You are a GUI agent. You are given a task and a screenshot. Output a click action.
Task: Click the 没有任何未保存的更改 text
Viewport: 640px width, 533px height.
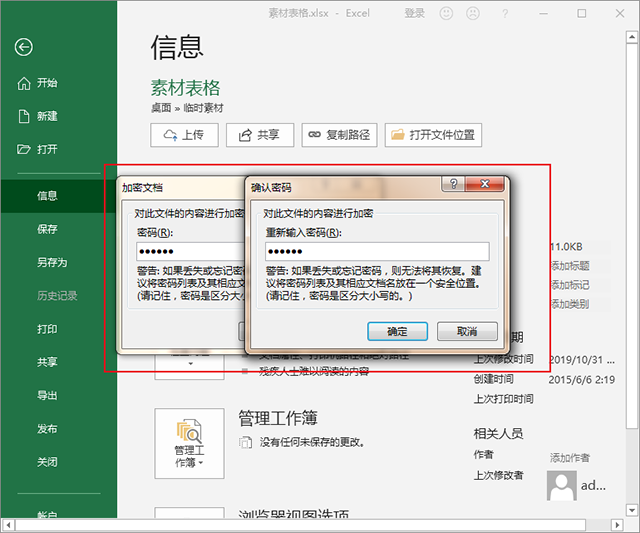pos(312,442)
